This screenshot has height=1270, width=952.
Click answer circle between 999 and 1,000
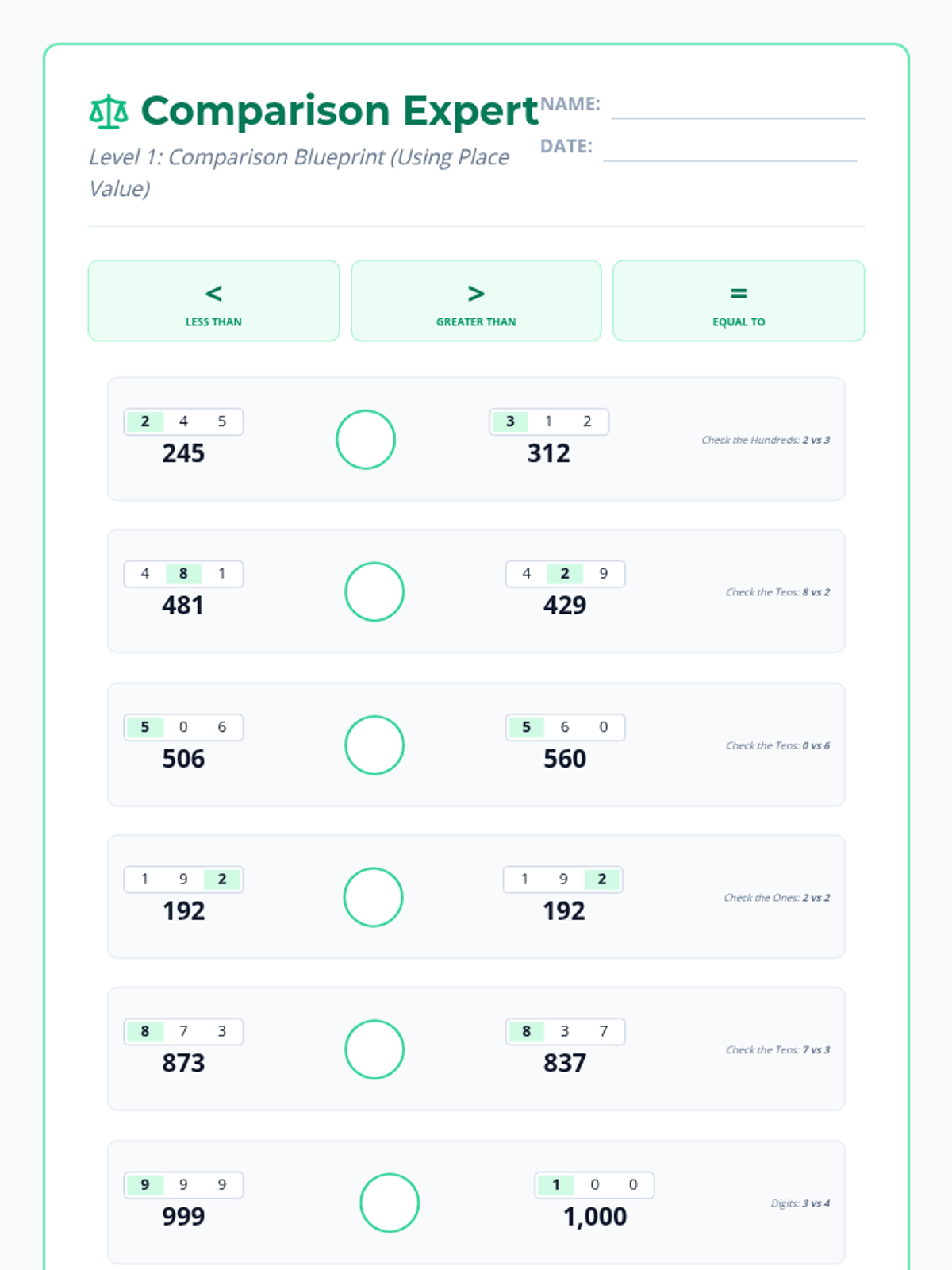point(390,1203)
